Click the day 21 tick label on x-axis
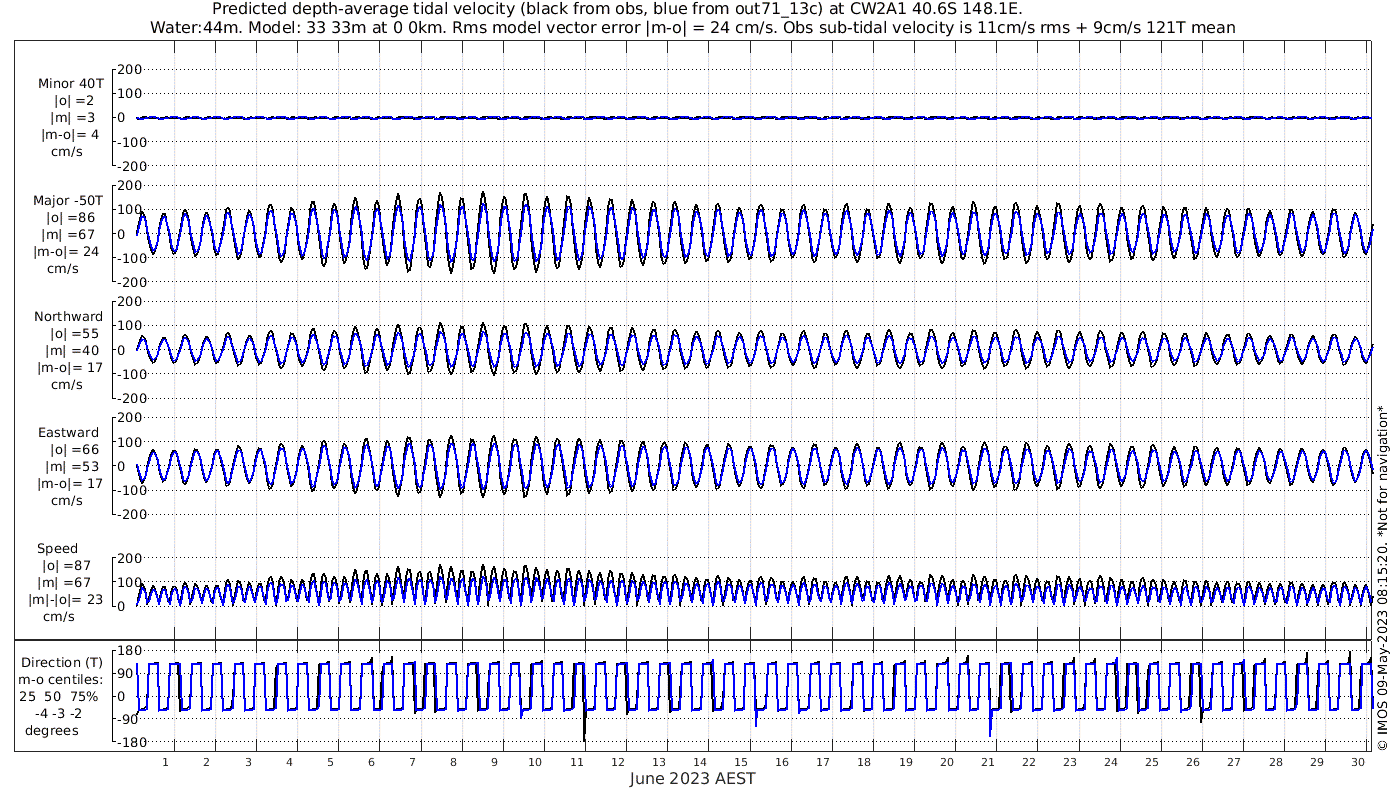Image resolution: width=1400 pixels, height=800 pixels. click(x=988, y=762)
